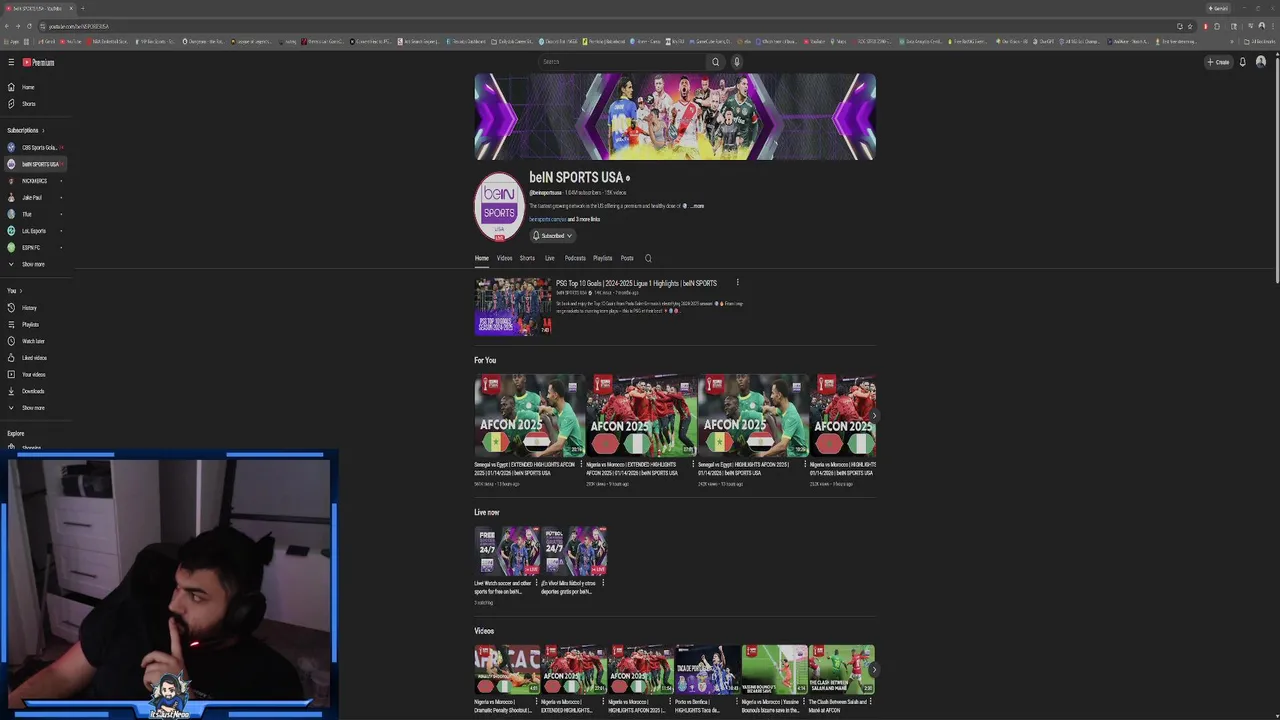
Task: Click the beIN SPORTS channel avatar
Action: click(499, 207)
